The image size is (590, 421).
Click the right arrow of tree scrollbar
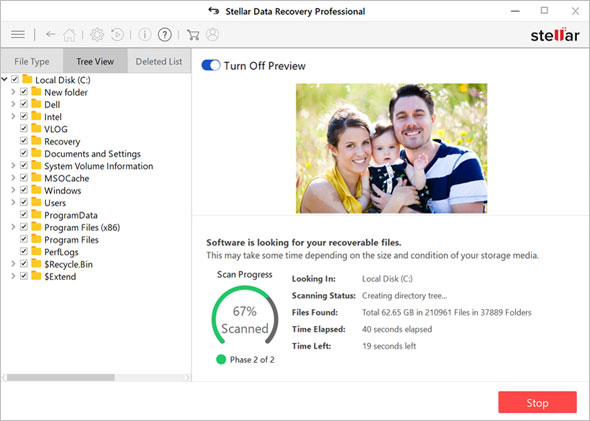point(187,377)
